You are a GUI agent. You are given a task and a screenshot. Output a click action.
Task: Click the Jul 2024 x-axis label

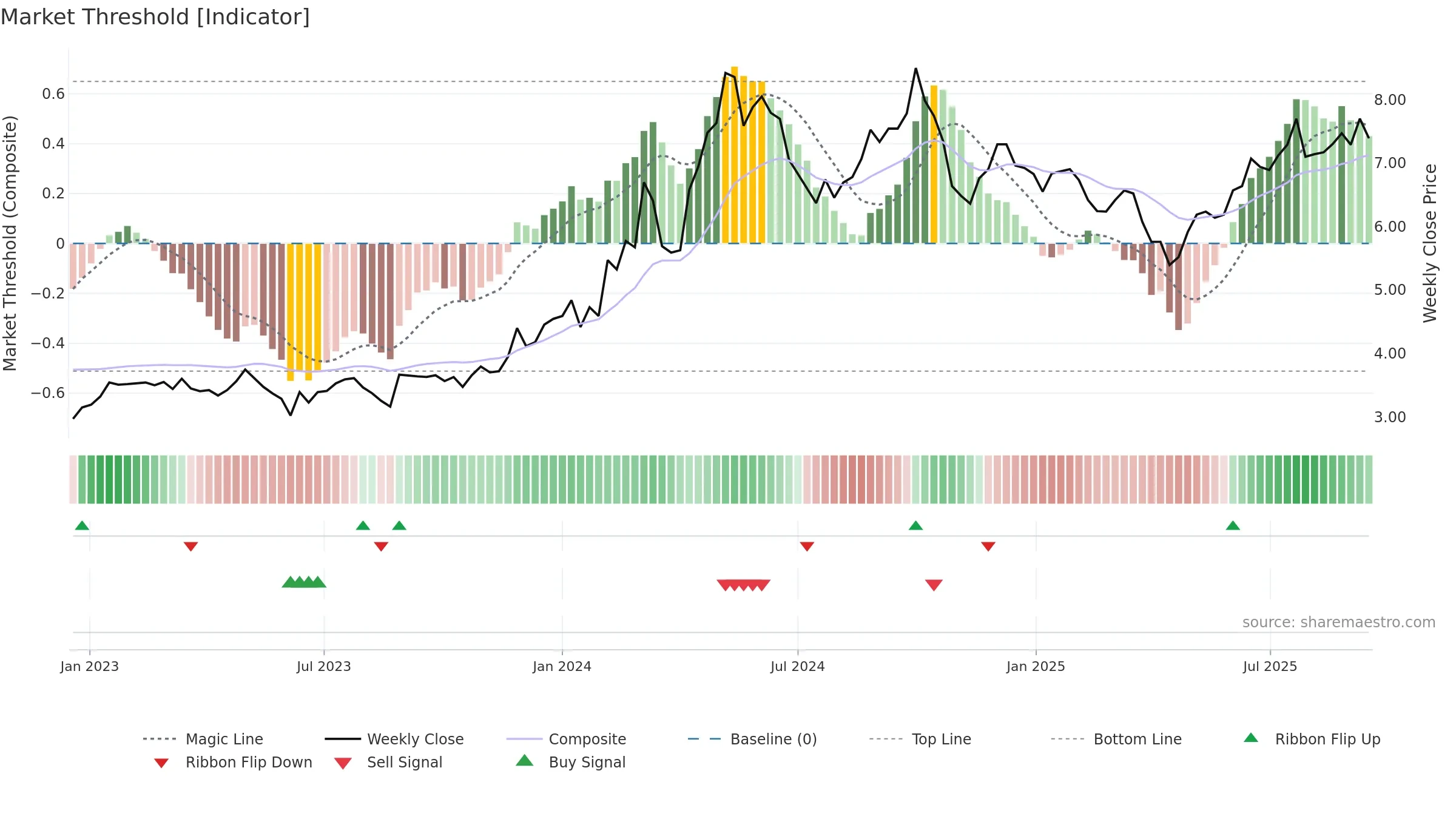pos(798,666)
